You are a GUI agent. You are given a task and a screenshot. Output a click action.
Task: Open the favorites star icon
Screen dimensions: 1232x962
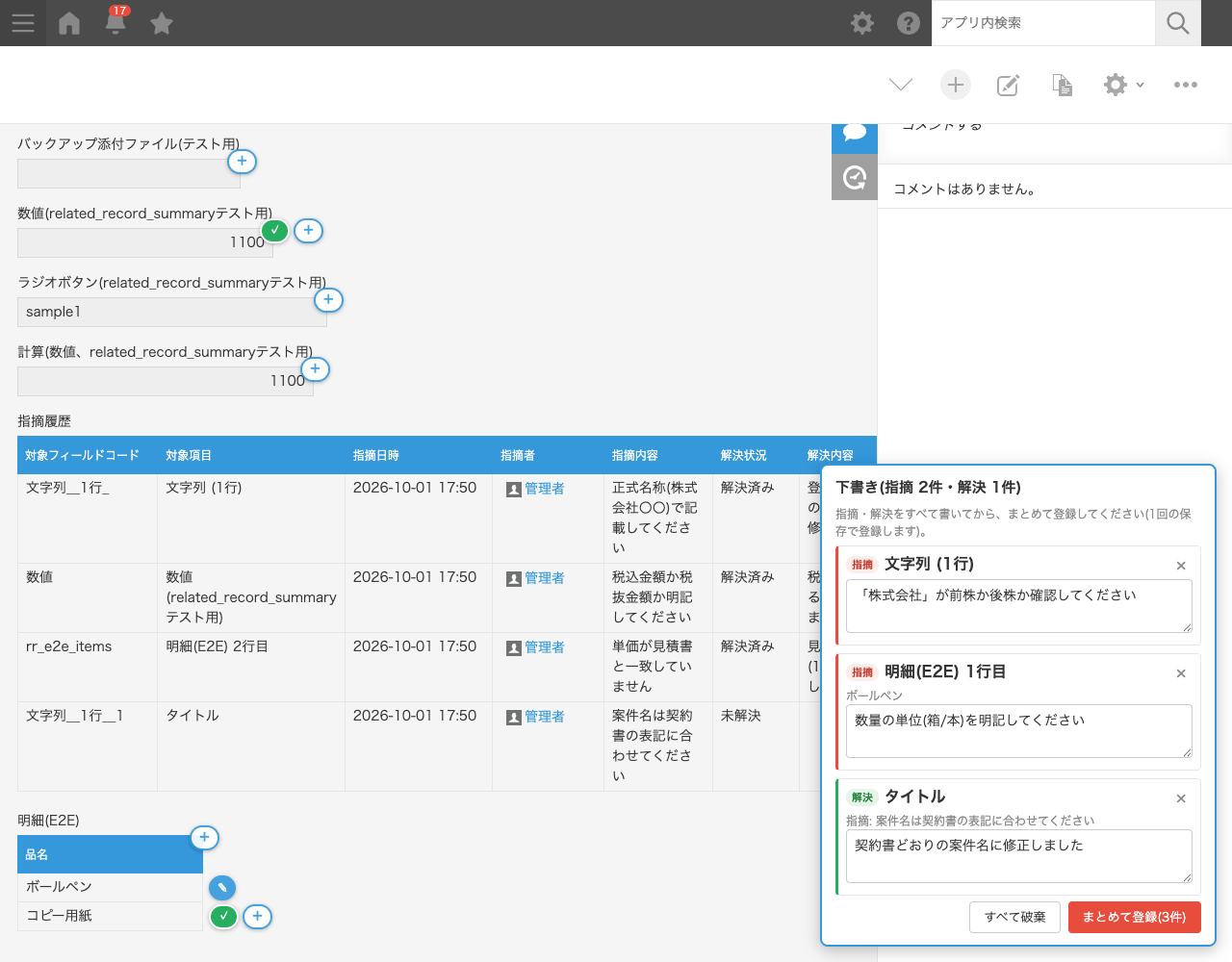162,23
